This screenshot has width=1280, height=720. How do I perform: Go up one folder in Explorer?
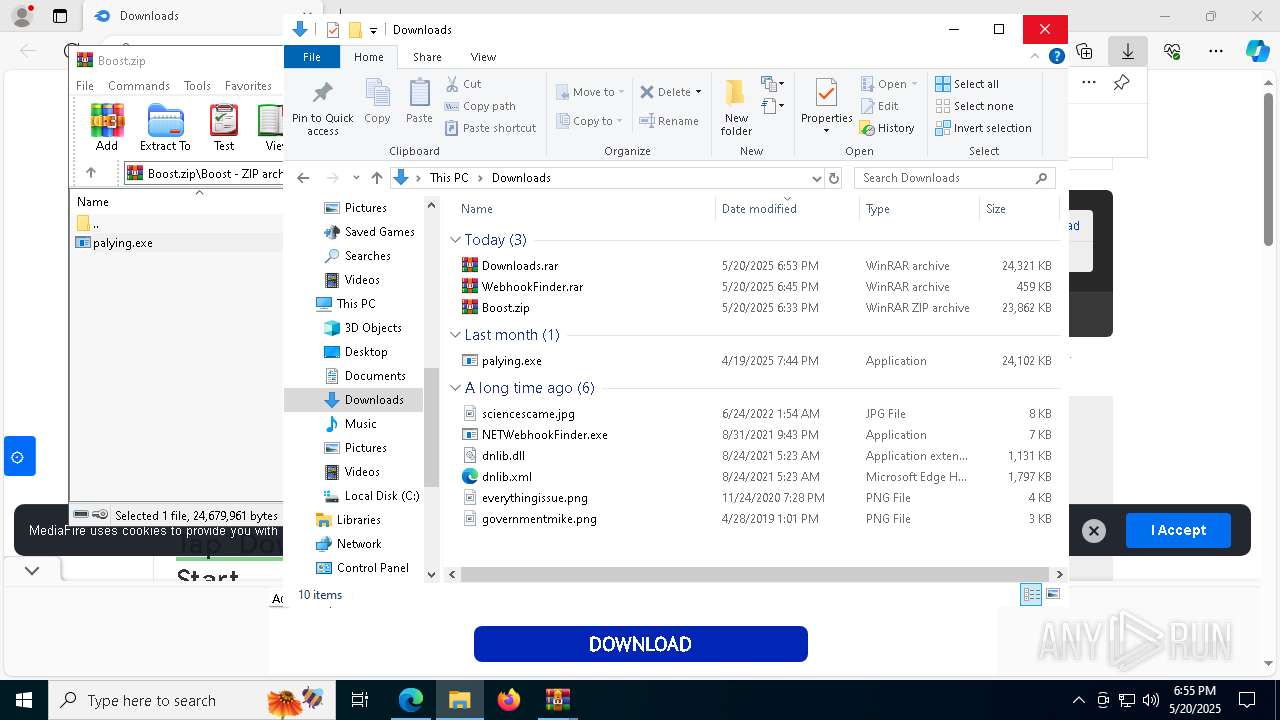377,178
